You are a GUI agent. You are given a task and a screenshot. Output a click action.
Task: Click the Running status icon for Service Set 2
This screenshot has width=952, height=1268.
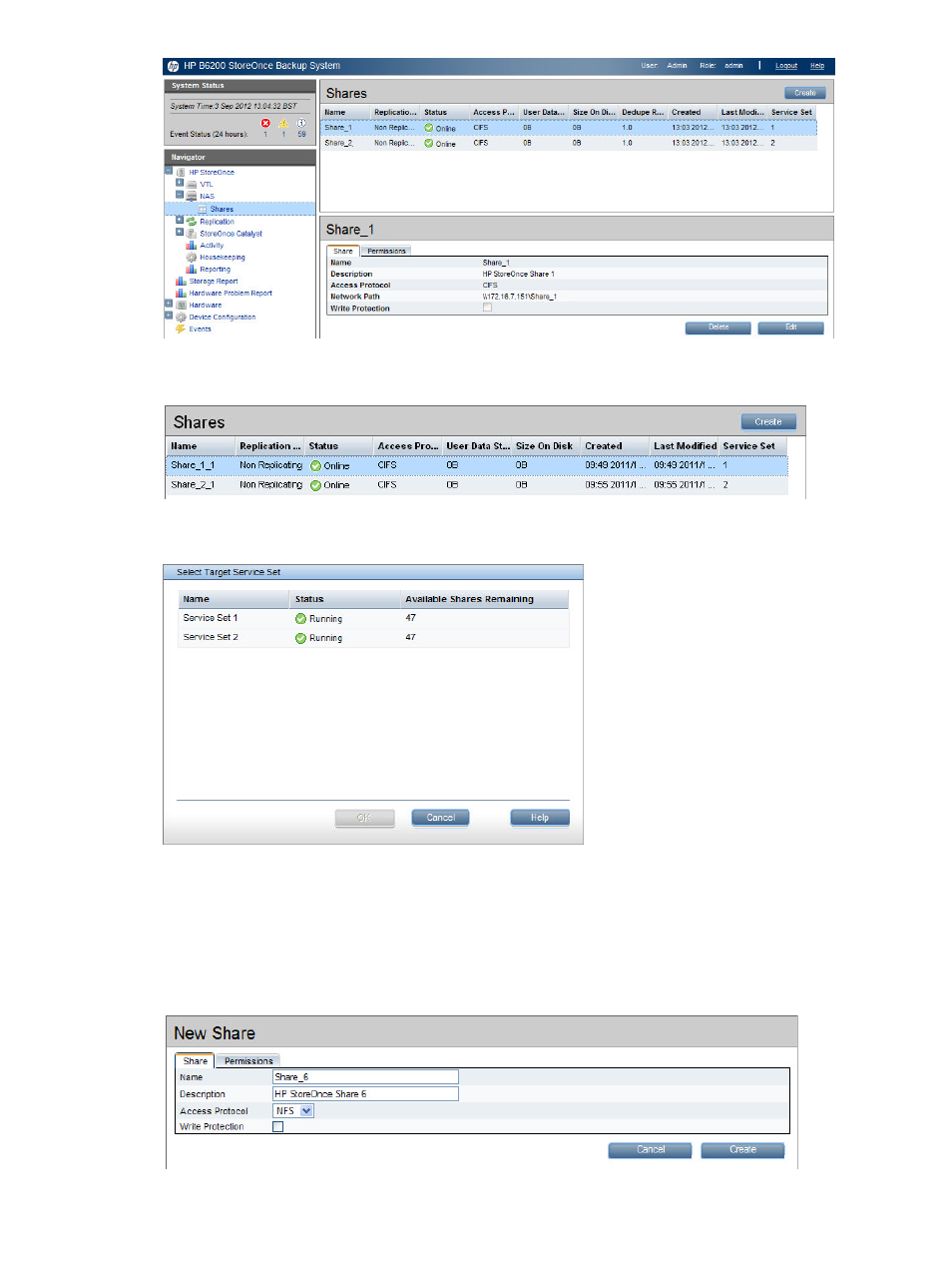click(x=300, y=638)
